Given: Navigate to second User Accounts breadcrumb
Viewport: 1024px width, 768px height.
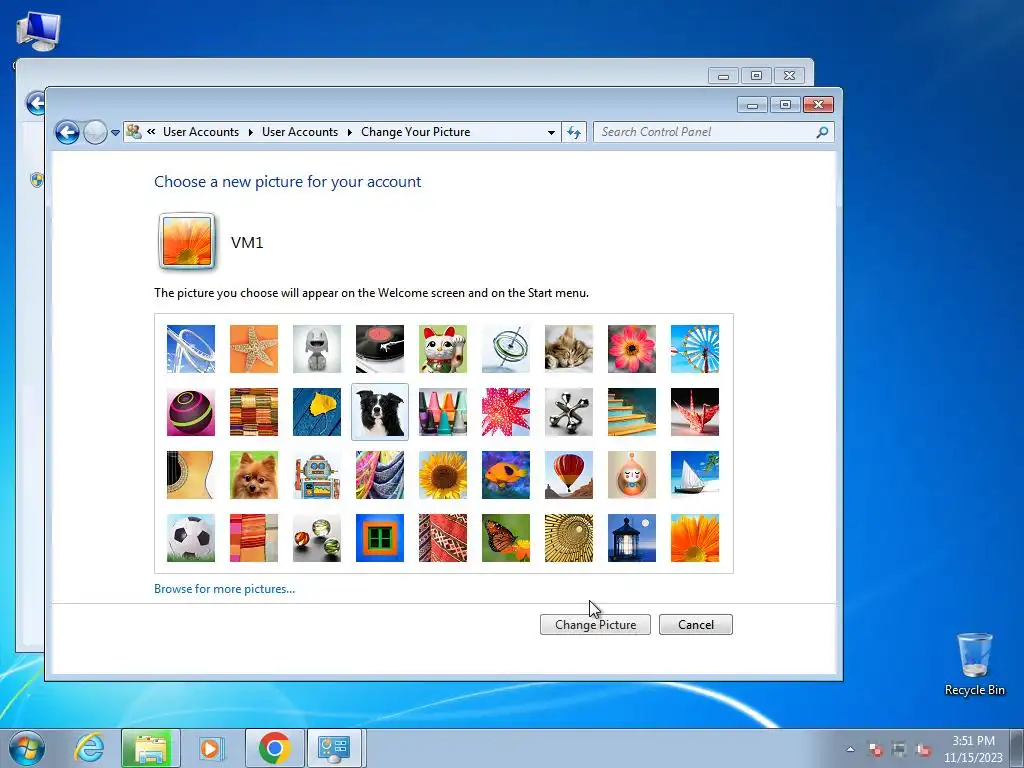Looking at the screenshot, I should click(300, 132).
